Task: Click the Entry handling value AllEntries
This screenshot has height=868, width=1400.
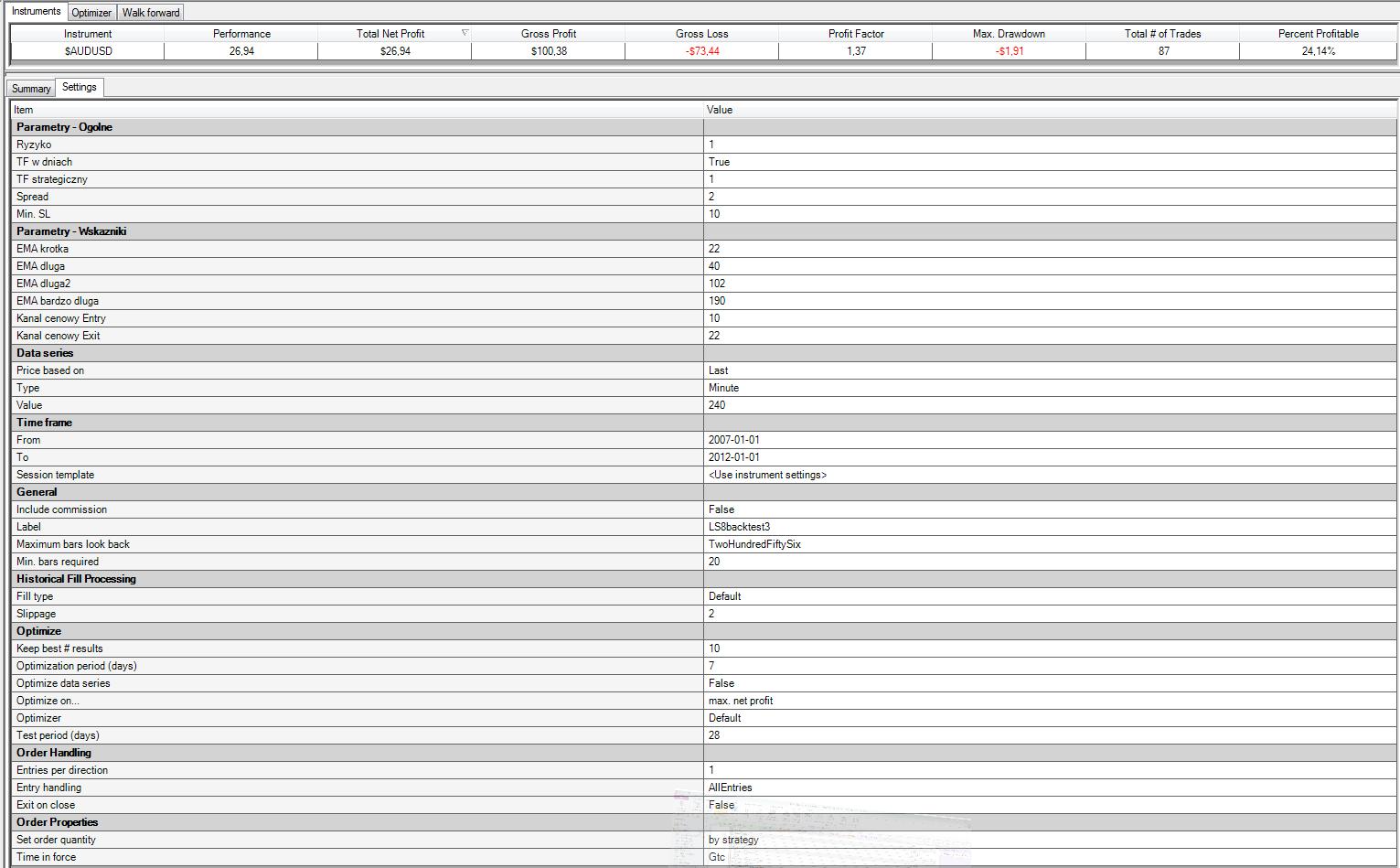Action: pos(730,788)
